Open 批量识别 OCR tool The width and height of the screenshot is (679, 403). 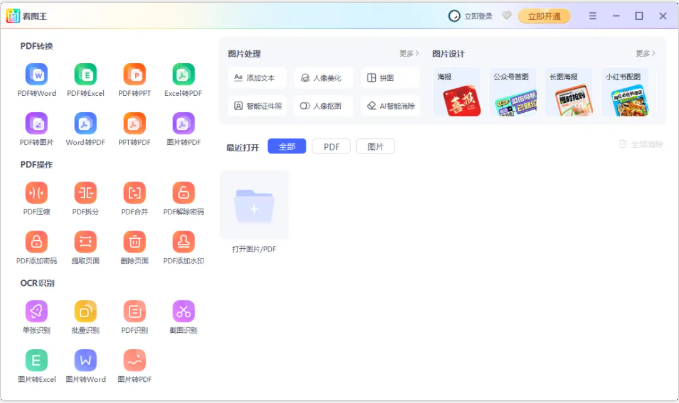pyautogui.click(x=86, y=317)
